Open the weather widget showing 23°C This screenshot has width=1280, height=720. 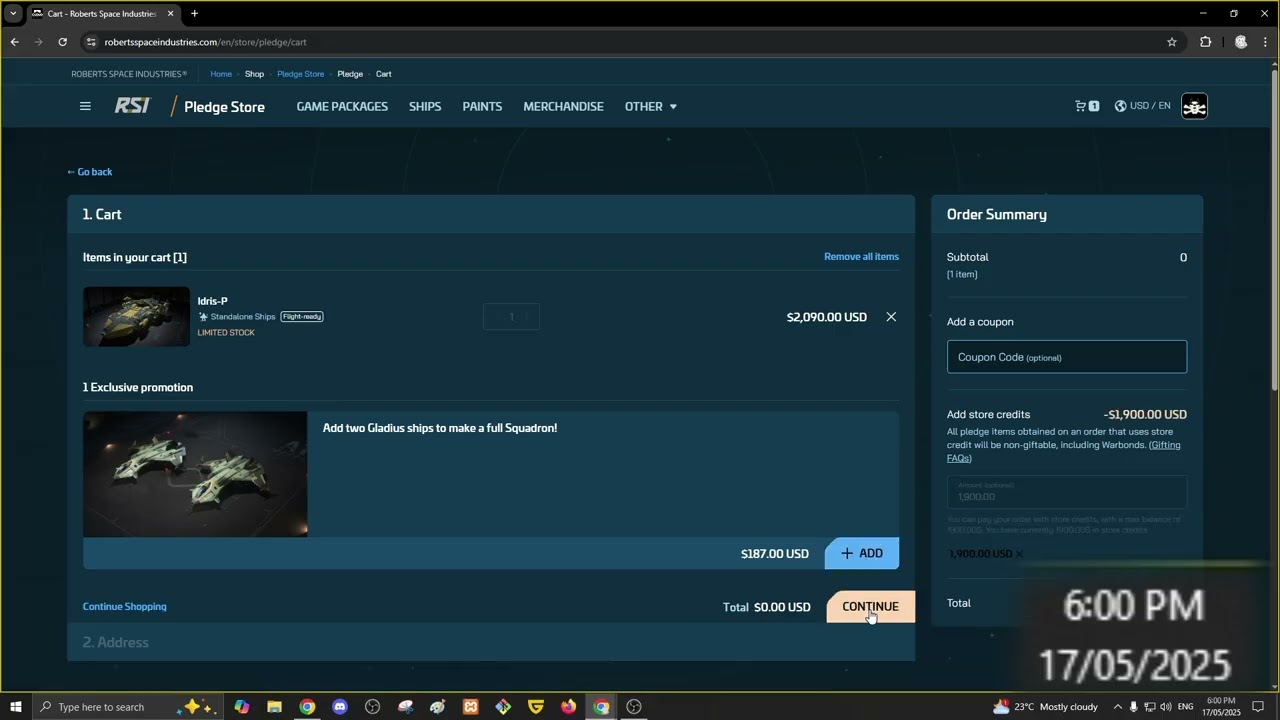pyautogui.click(x=1045, y=707)
